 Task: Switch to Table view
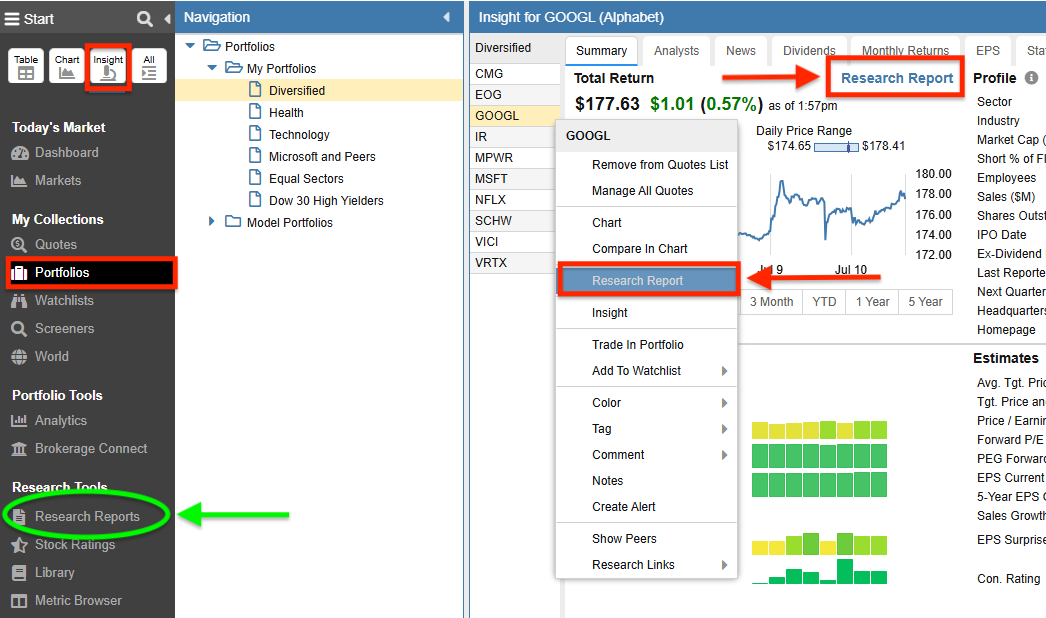26,65
